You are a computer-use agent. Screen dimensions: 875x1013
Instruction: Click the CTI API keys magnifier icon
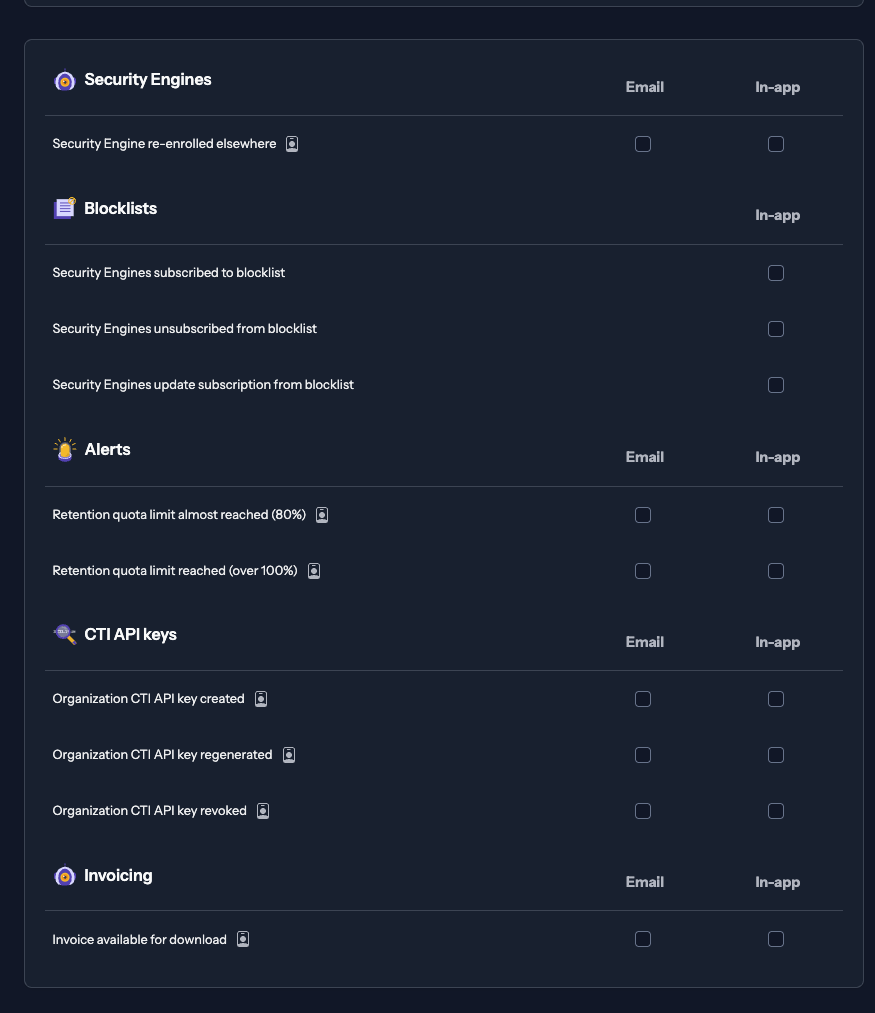tap(64, 635)
